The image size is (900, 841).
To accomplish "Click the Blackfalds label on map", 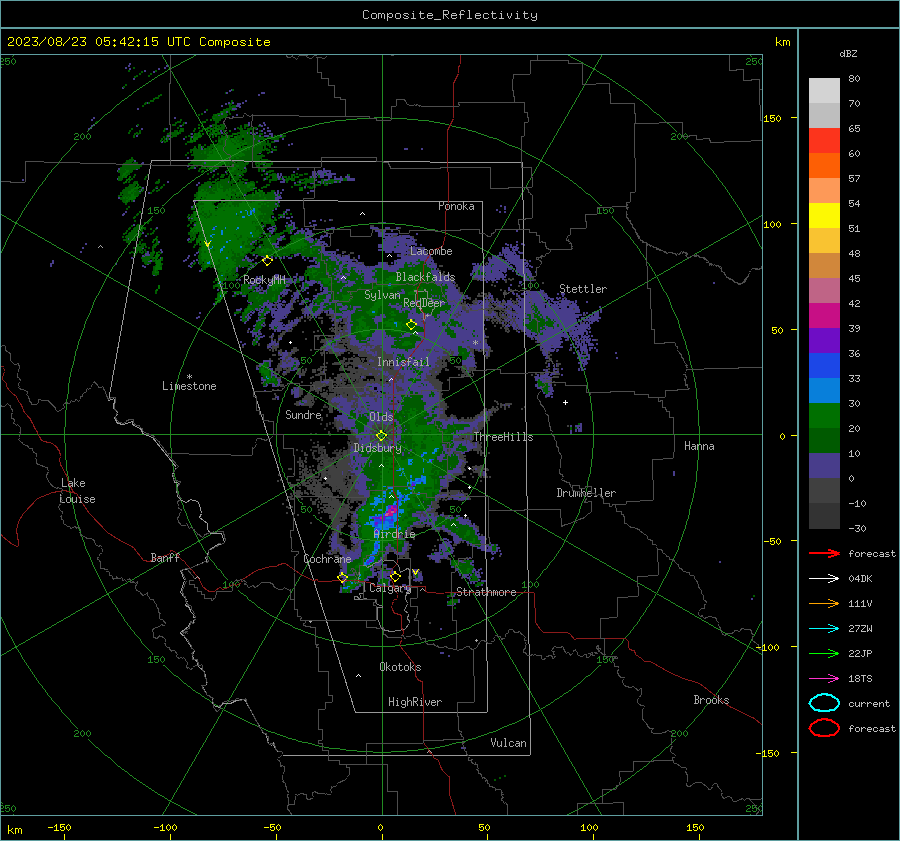I will [425, 277].
